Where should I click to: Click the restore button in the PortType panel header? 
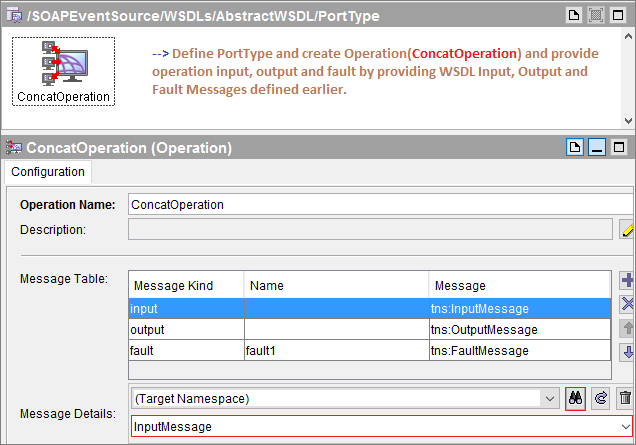(x=574, y=15)
